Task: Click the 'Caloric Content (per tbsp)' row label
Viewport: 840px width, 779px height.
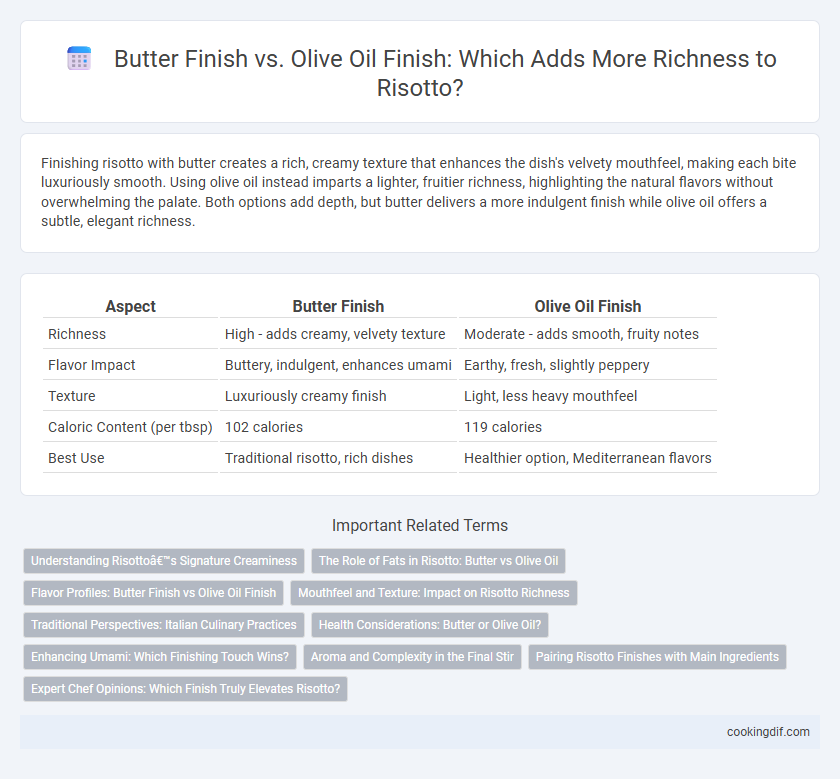Action: click(130, 427)
